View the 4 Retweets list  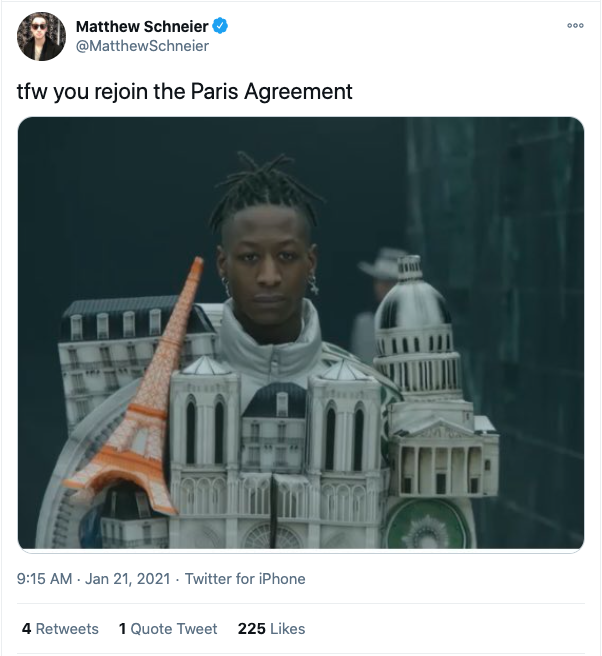coord(60,628)
